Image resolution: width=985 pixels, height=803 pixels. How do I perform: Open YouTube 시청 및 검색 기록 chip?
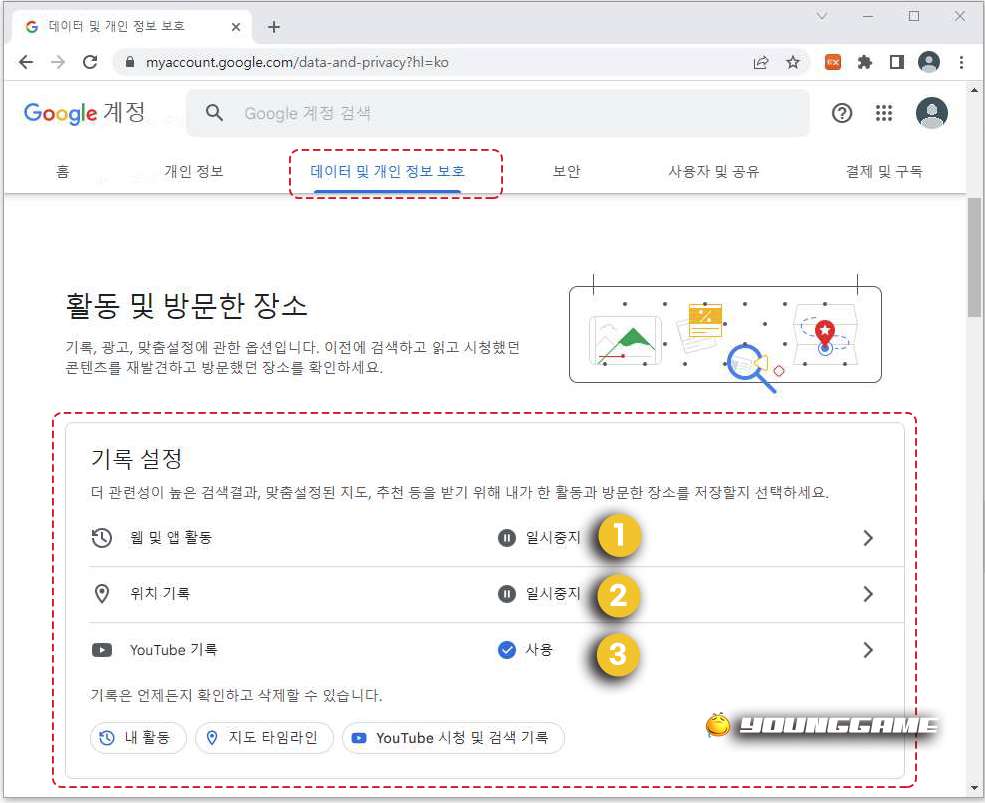pos(453,738)
